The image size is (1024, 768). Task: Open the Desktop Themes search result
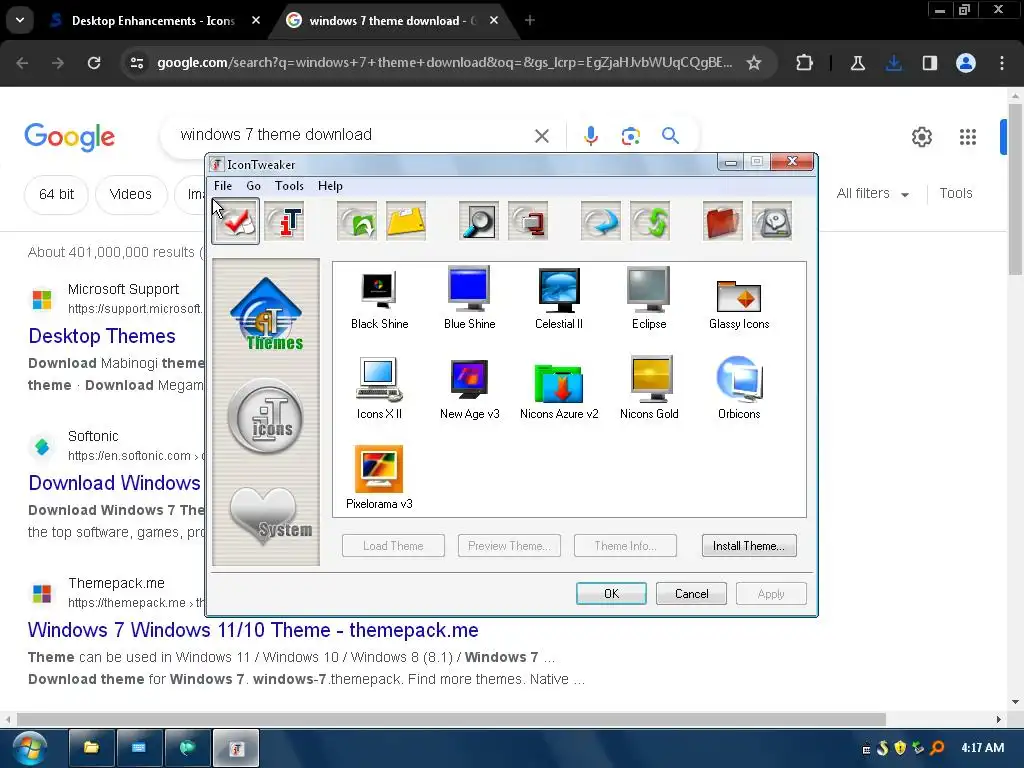coord(102,336)
